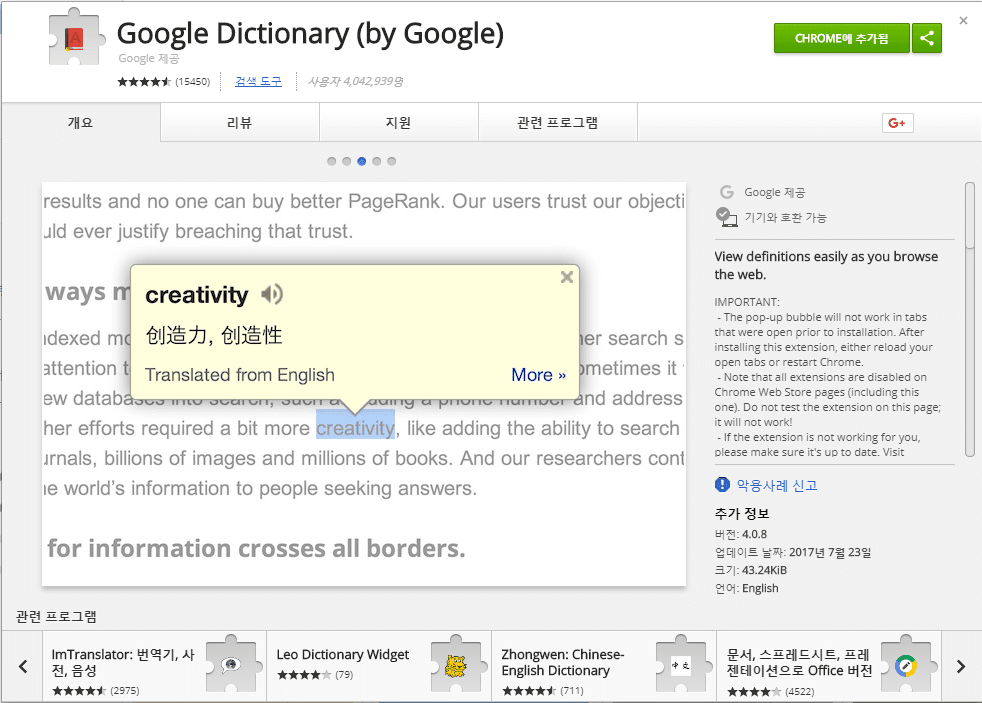The width and height of the screenshot is (982, 703).
Task: Select the second screenshot carousel dot
Action: (x=347, y=162)
